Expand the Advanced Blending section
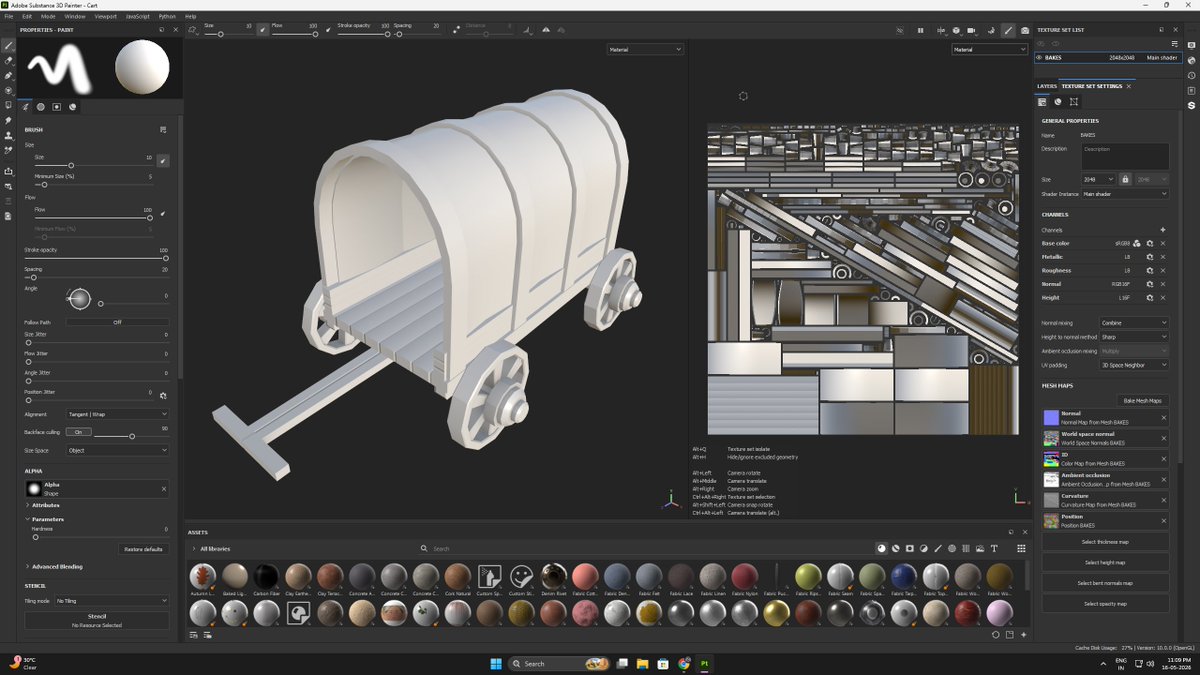 click(57, 566)
